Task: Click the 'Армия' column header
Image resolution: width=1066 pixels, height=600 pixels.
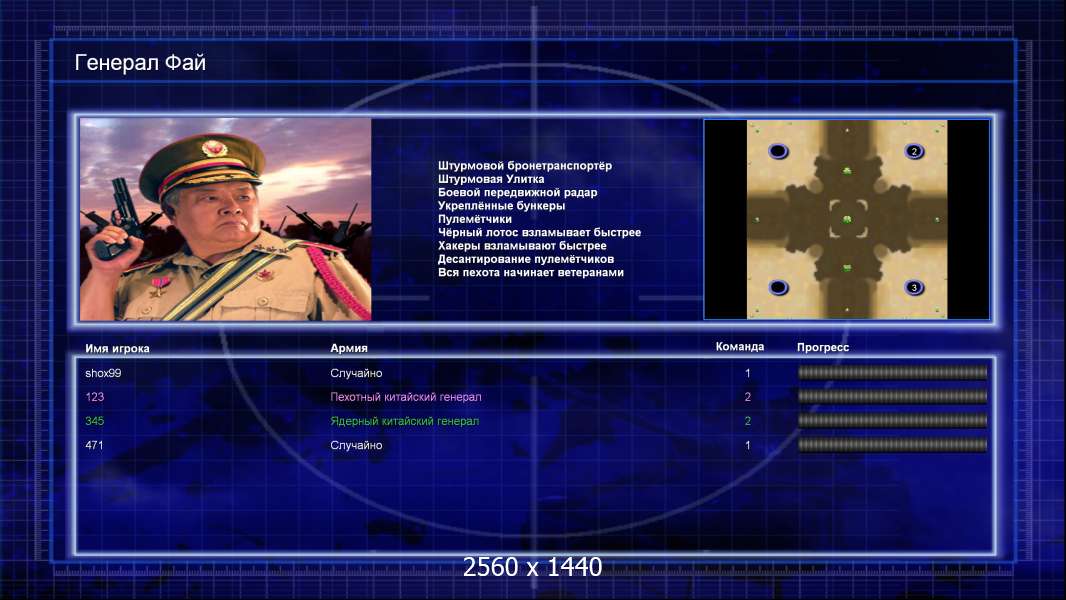Action: [x=349, y=348]
